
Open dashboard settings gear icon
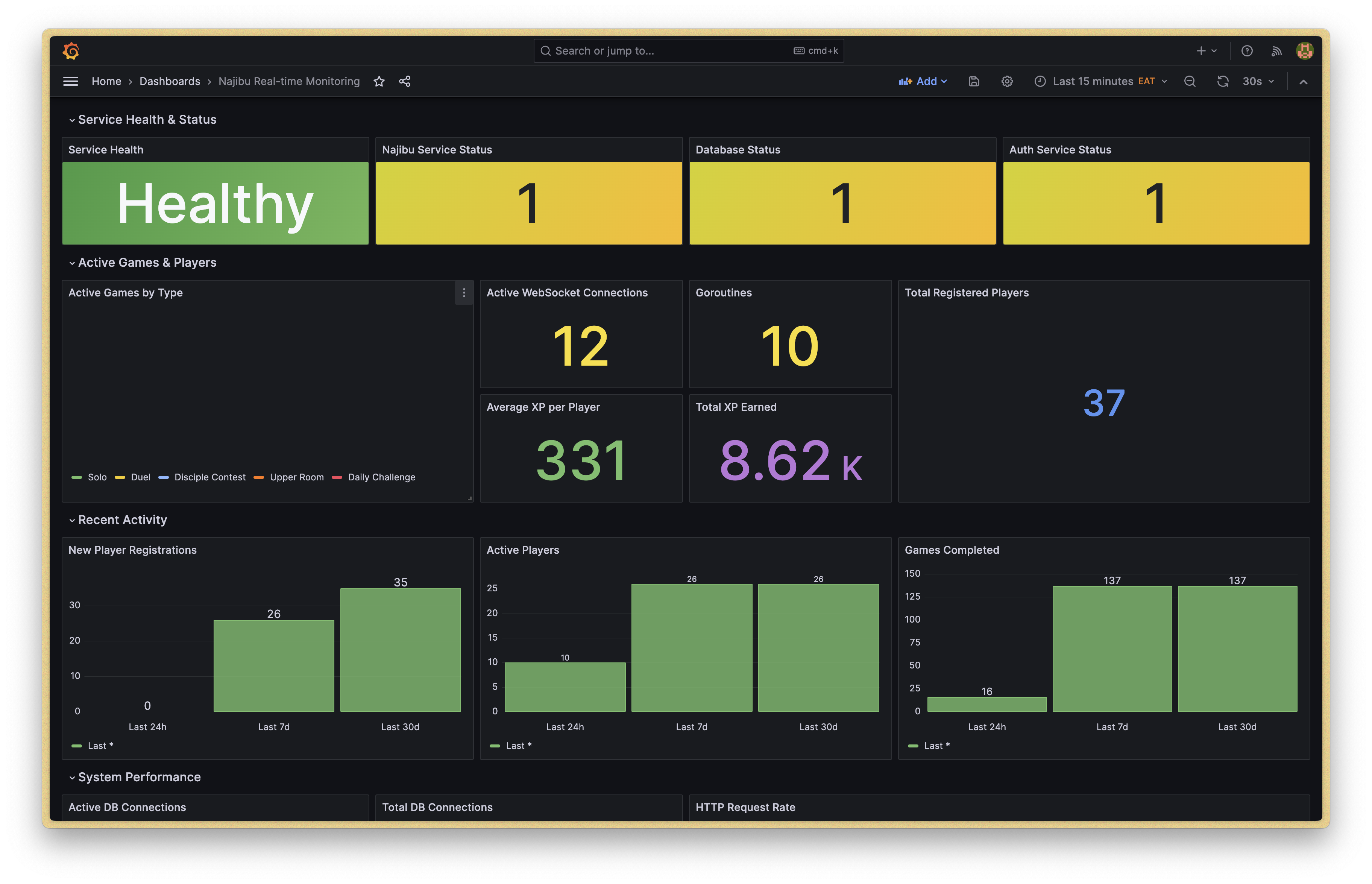tap(1007, 82)
